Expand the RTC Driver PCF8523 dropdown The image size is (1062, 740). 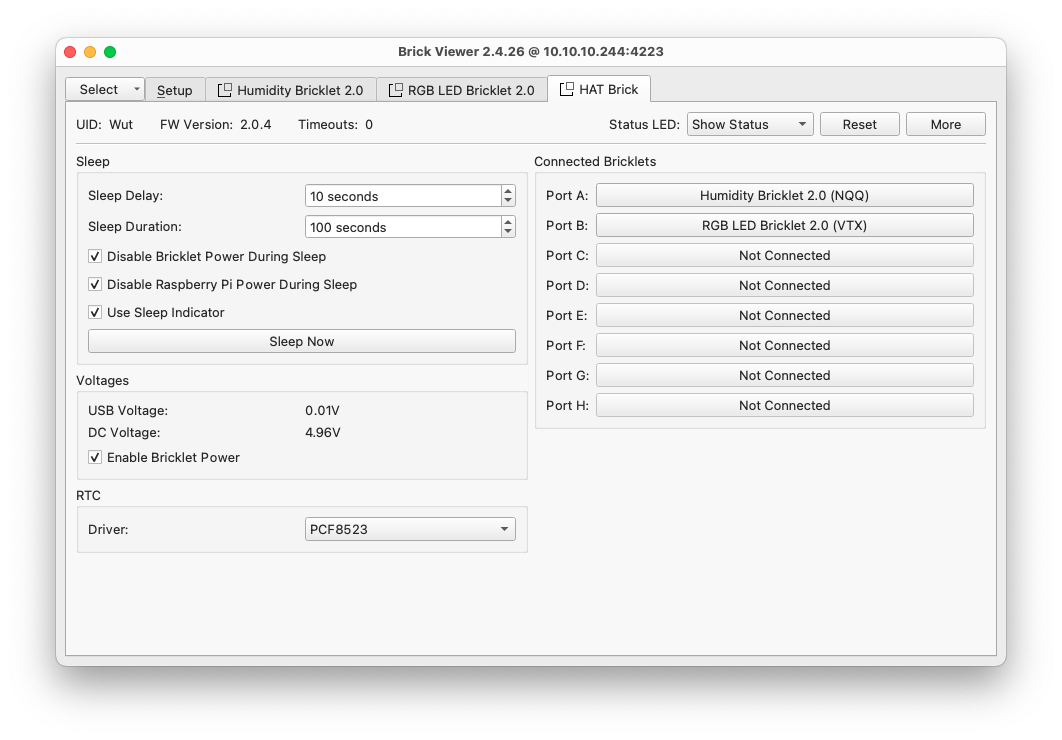click(x=410, y=529)
